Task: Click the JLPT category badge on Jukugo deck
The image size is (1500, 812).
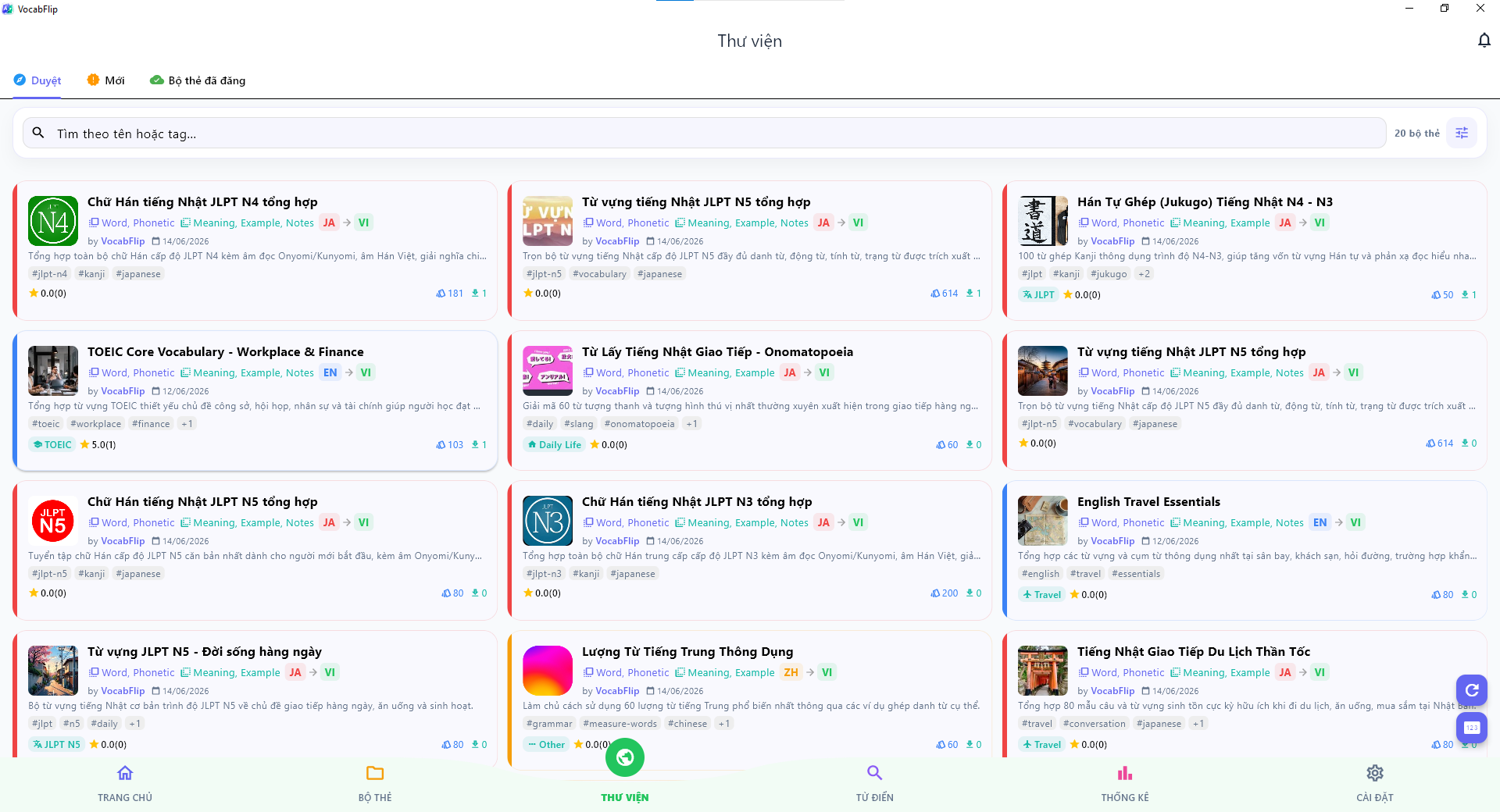Action: (x=1038, y=295)
